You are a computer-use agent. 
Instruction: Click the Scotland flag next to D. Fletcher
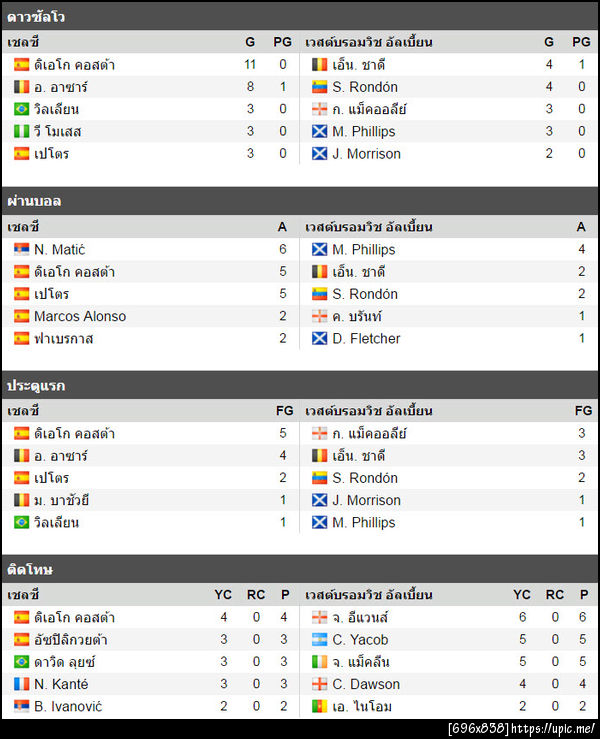click(x=320, y=338)
